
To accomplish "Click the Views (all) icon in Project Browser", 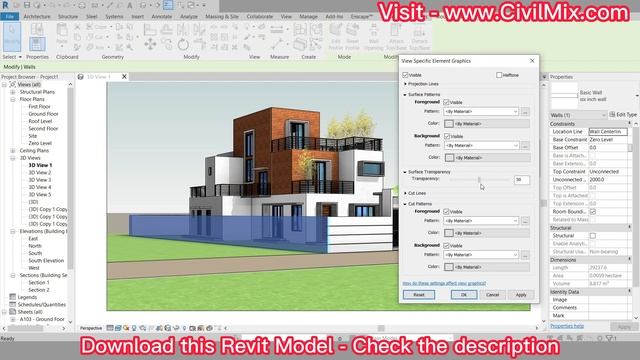I will click(13, 84).
